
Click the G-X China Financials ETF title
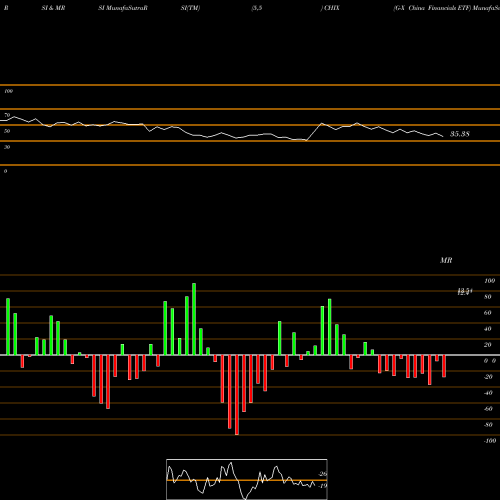pos(432,8)
